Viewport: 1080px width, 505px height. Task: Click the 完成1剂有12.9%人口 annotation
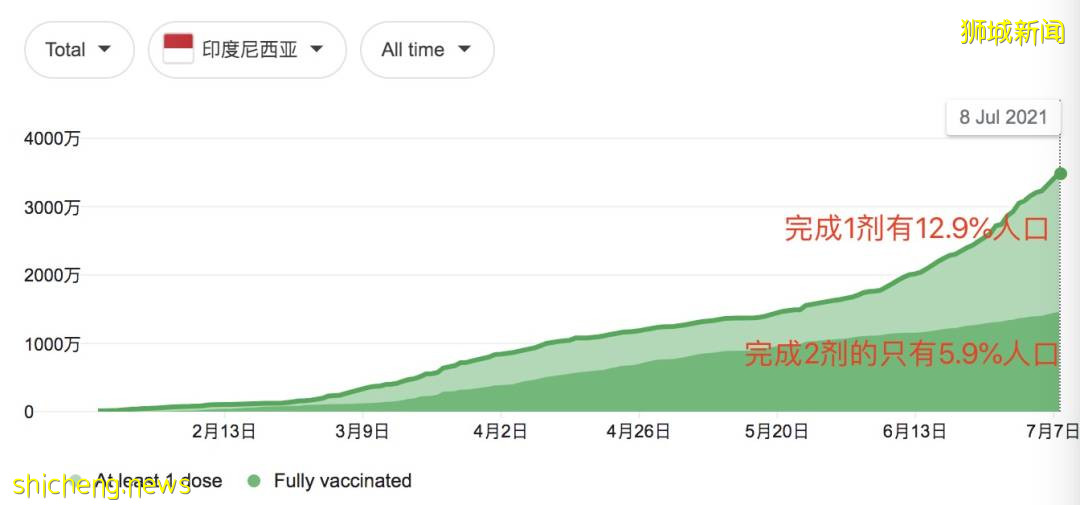click(x=916, y=229)
